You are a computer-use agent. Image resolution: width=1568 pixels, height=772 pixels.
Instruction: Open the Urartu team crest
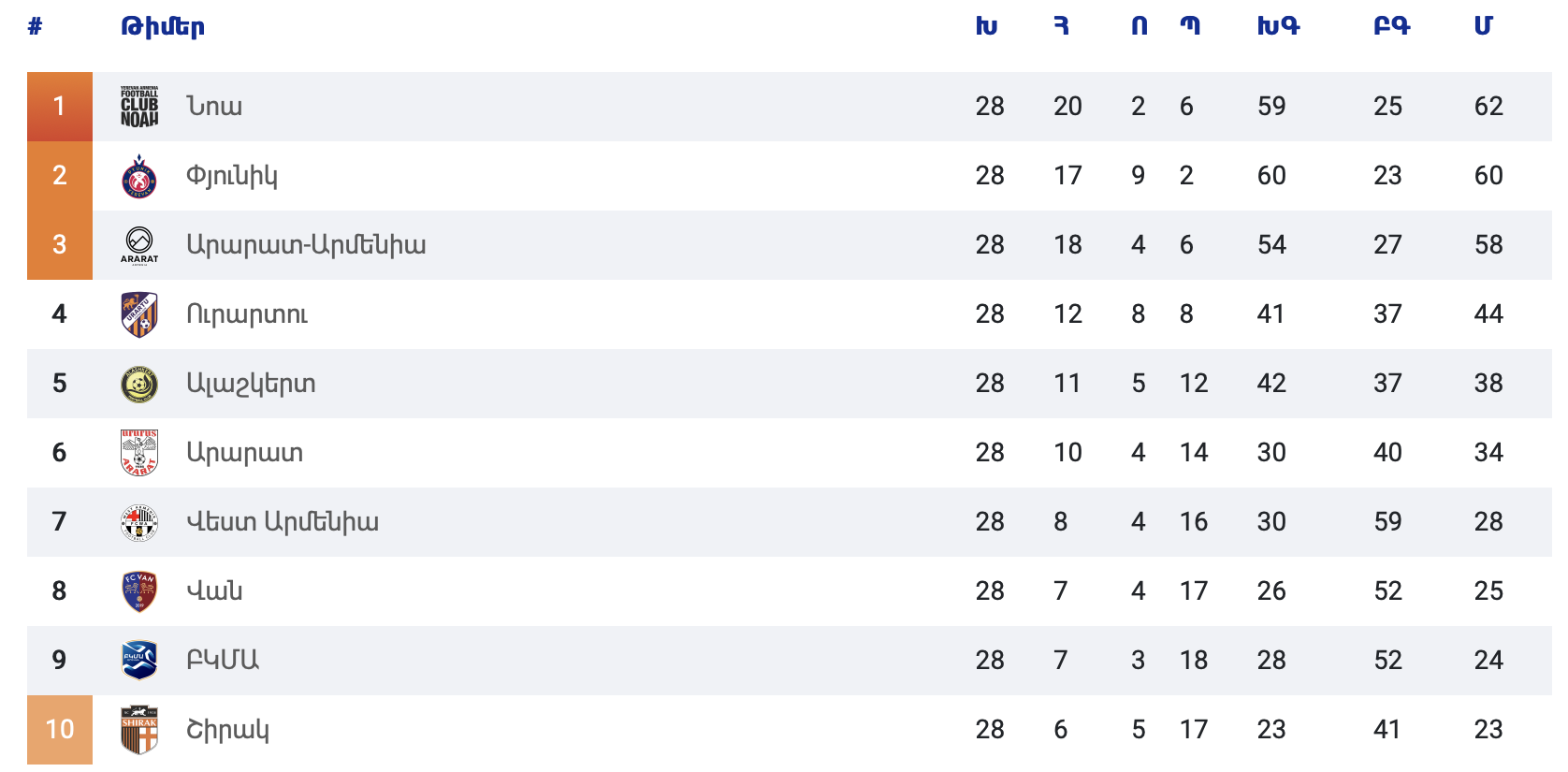(139, 314)
